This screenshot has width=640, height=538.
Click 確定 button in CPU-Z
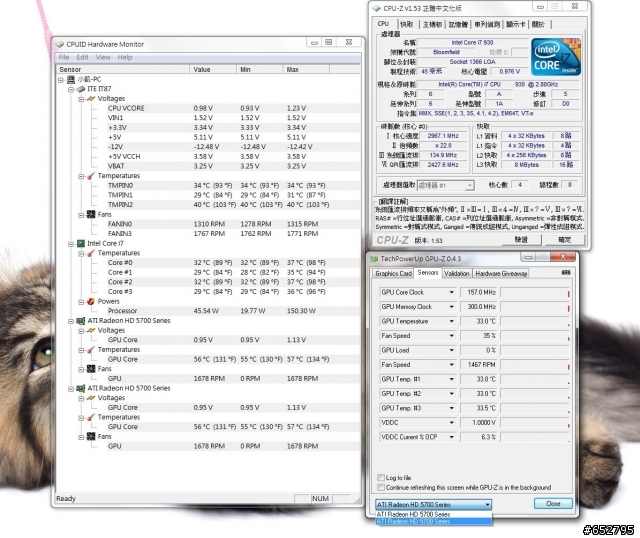[x=565, y=240]
